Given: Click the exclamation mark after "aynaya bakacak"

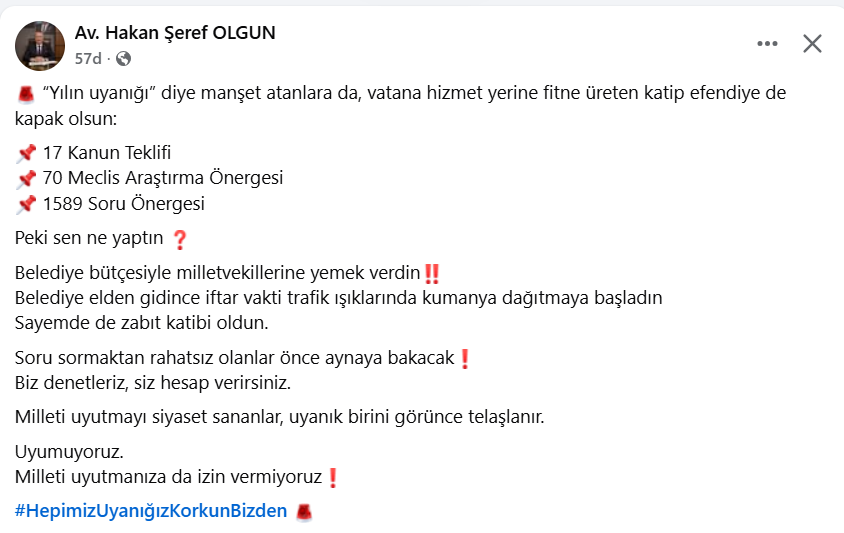Looking at the screenshot, I should coord(464,358).
